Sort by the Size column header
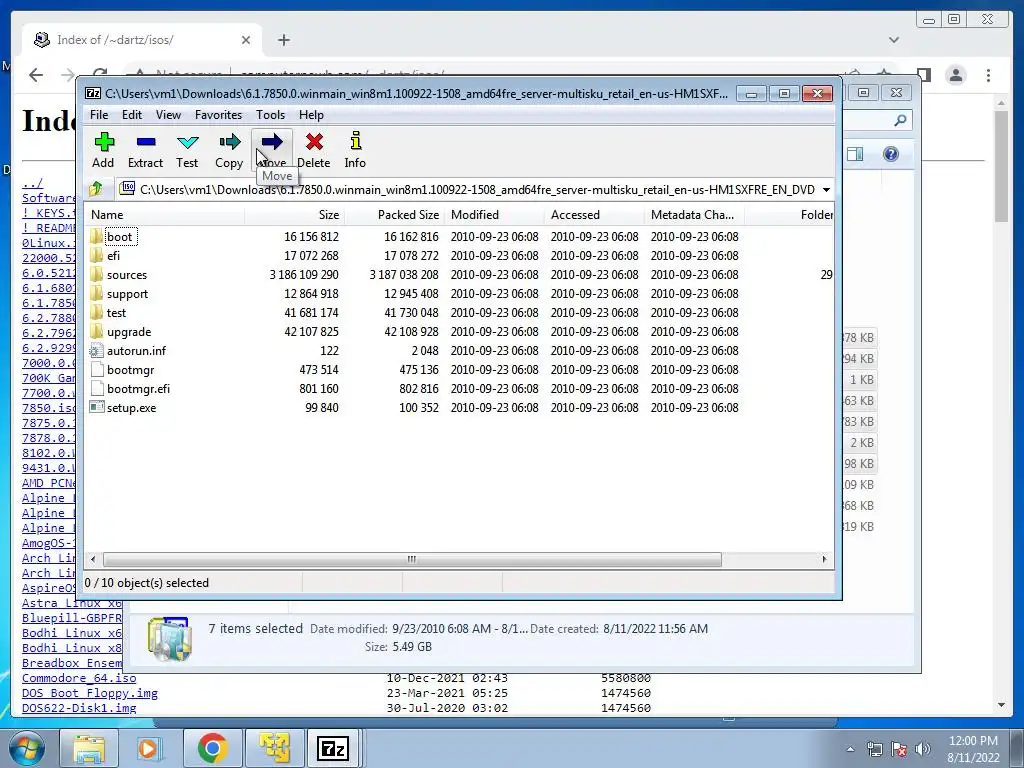Screen dimensions: 1024x768 pyautogui.click(x=295, y=215)
